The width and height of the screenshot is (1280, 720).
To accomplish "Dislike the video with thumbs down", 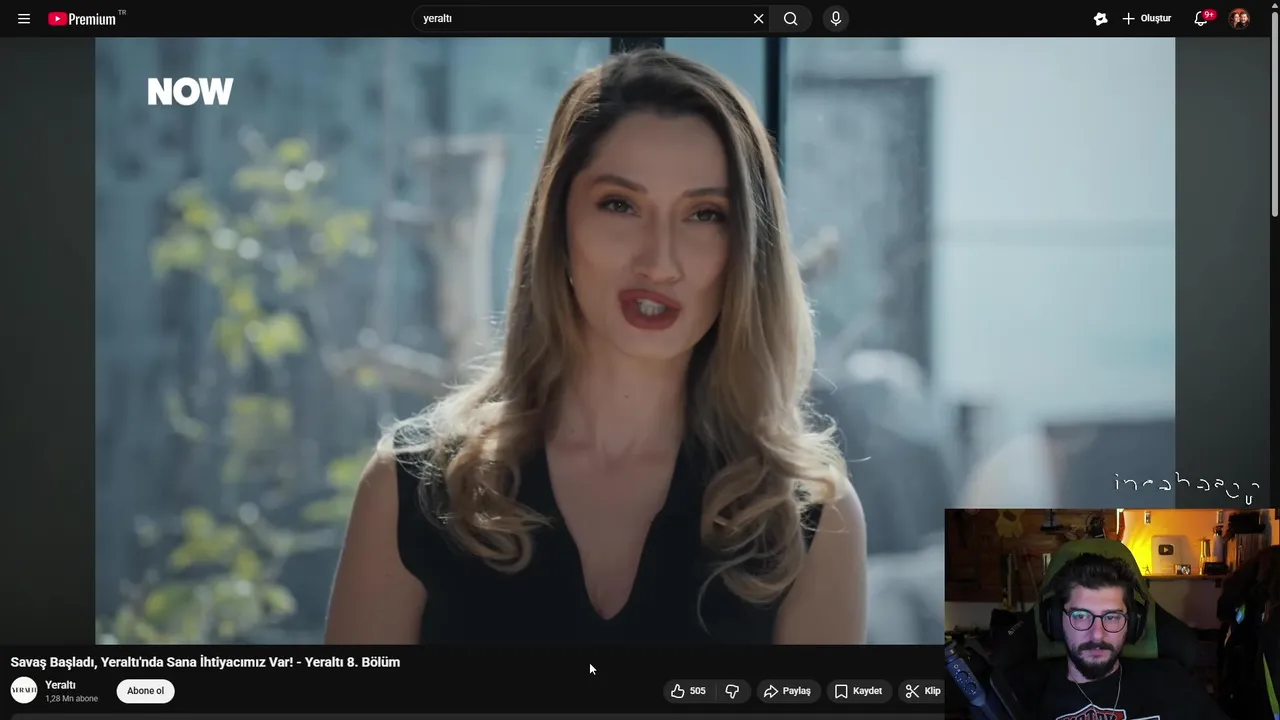I will [732, 691].
